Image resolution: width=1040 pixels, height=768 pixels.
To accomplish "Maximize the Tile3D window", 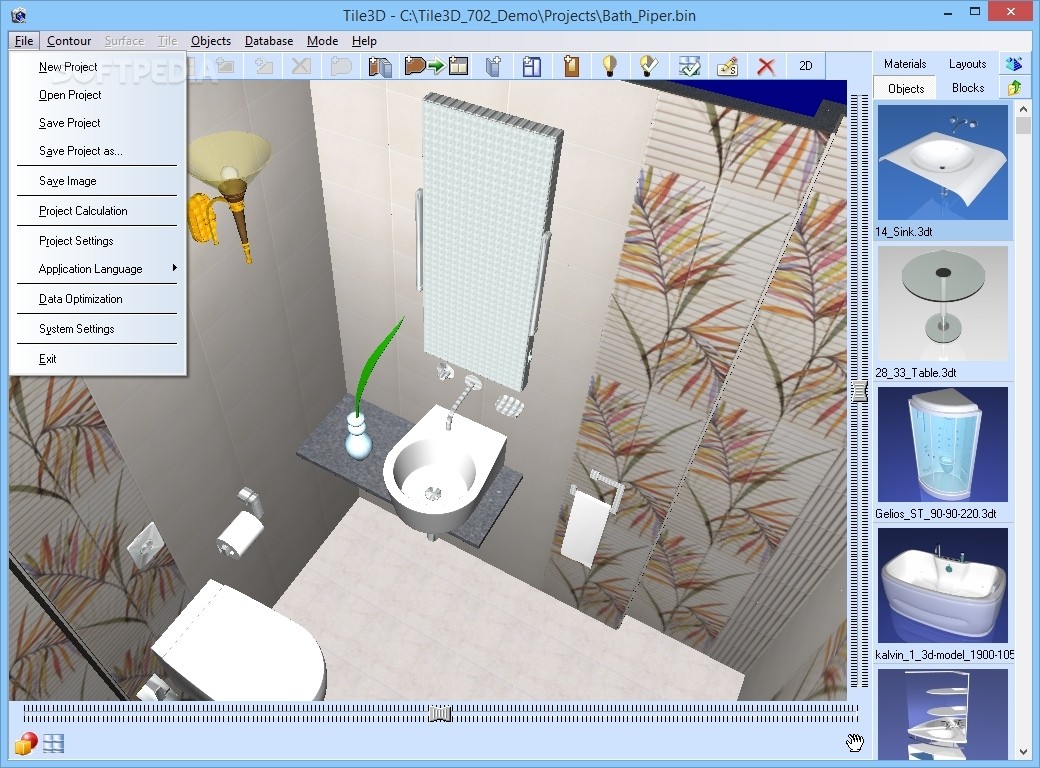I will (974, 11).
